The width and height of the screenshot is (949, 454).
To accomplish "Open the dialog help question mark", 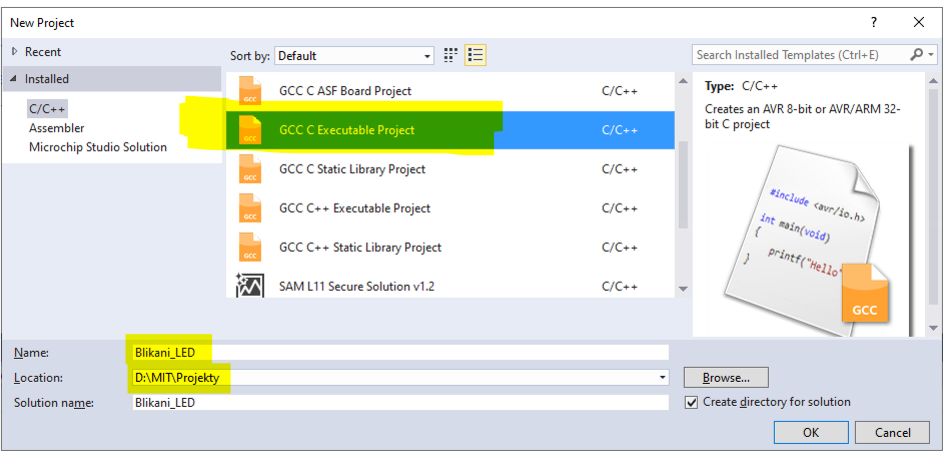I will (873, 22).
